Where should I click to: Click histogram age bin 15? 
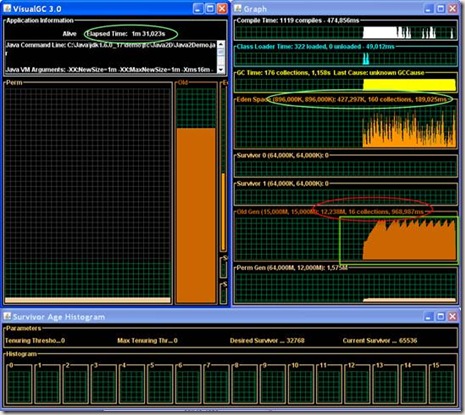pyautogui.click(x=441, y=384)
